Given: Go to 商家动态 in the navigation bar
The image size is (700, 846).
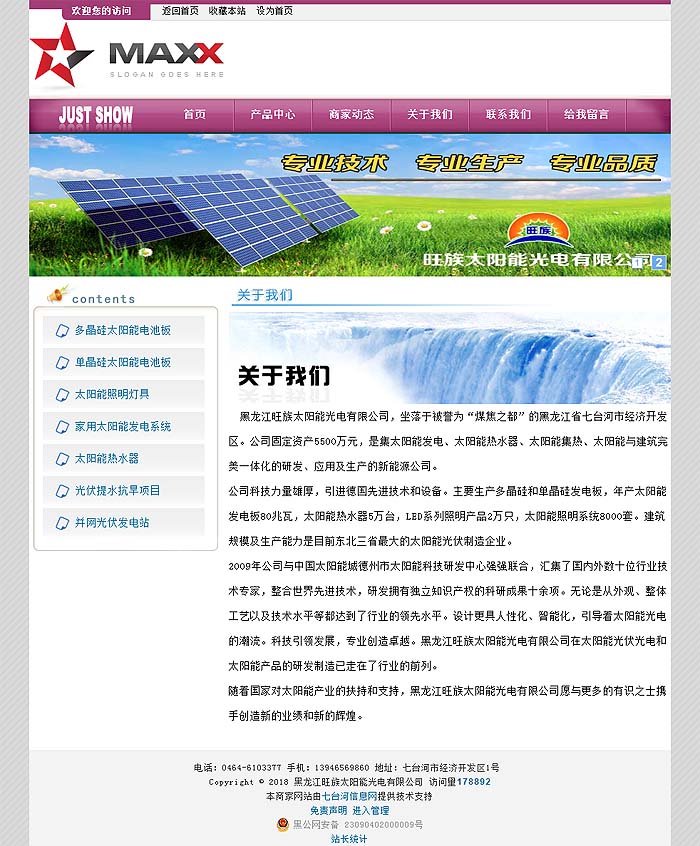Looking at the screenshot, I should coord(351,114).
